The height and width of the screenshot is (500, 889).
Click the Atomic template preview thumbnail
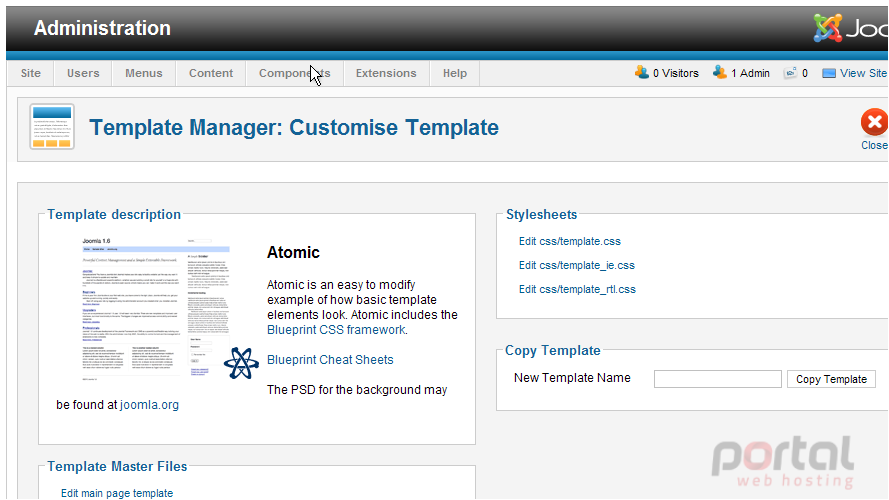coord(156,308)
